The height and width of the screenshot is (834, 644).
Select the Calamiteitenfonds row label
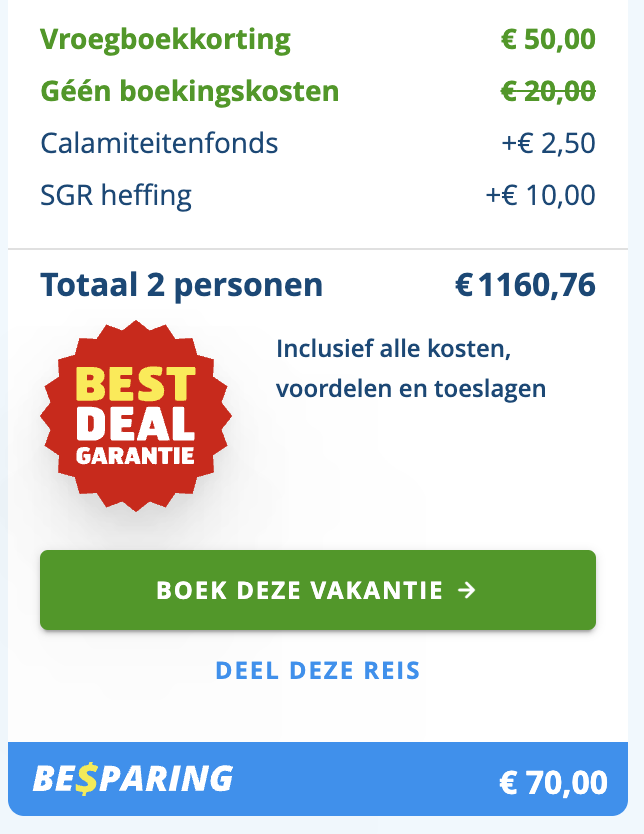(159, 143)
